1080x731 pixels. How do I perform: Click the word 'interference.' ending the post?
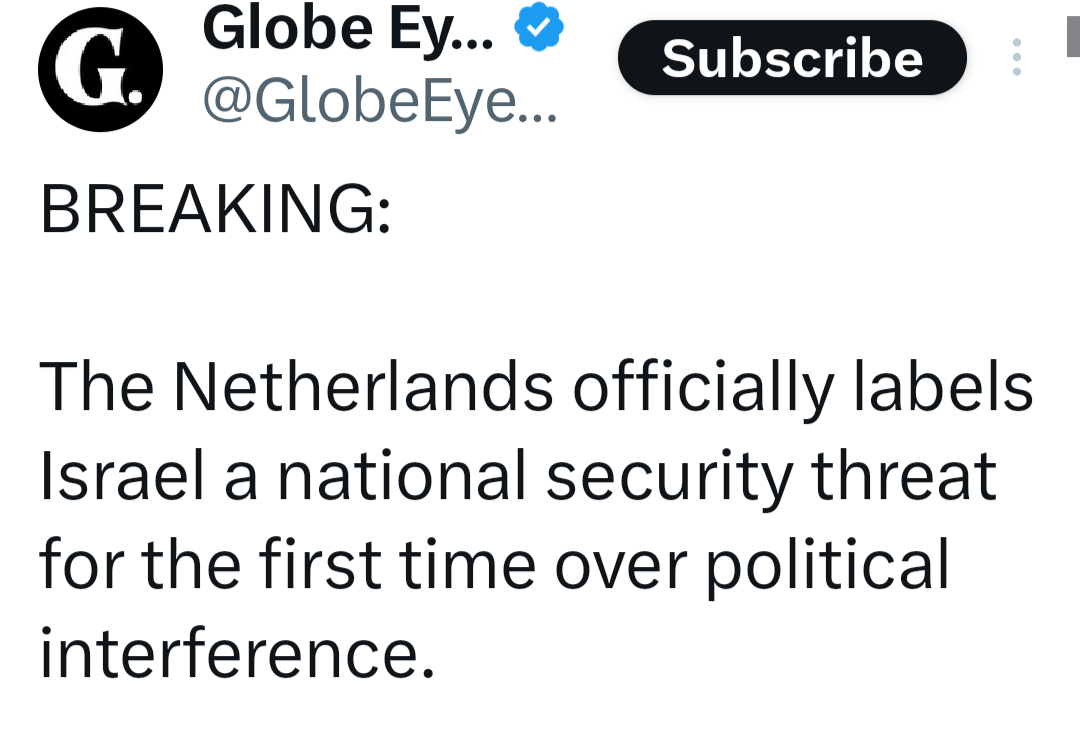(238, 653)
